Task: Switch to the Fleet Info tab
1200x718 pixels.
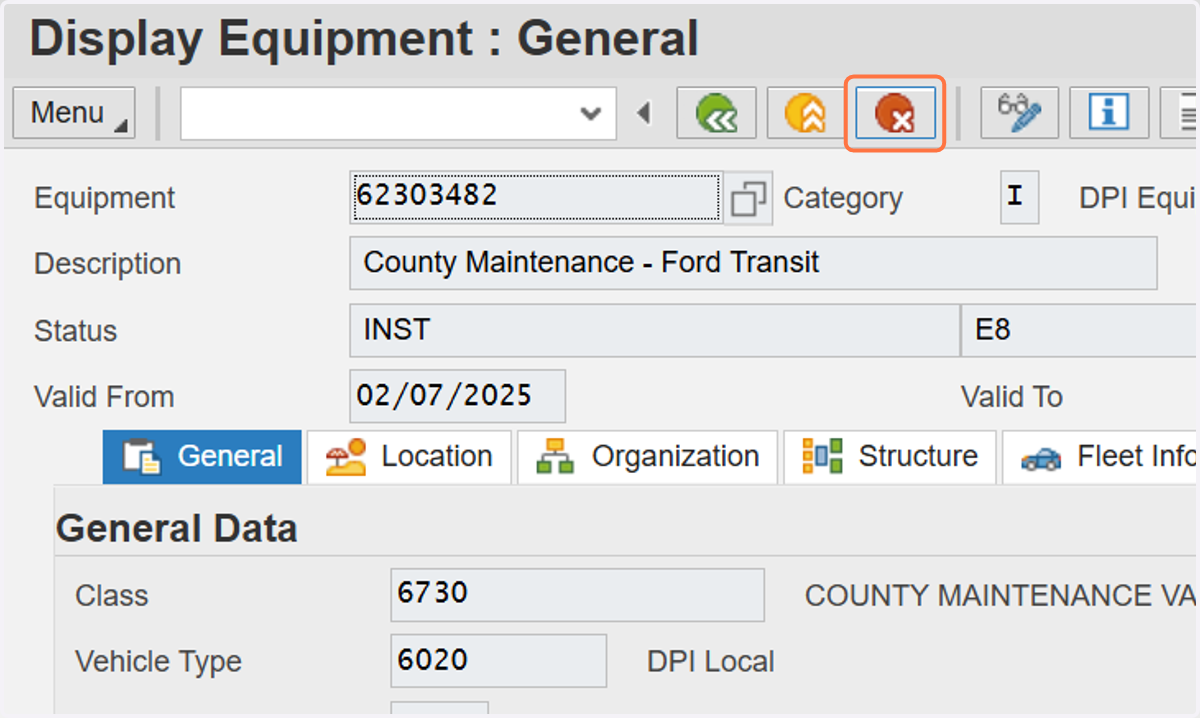Action: [x=1101, y=457]
